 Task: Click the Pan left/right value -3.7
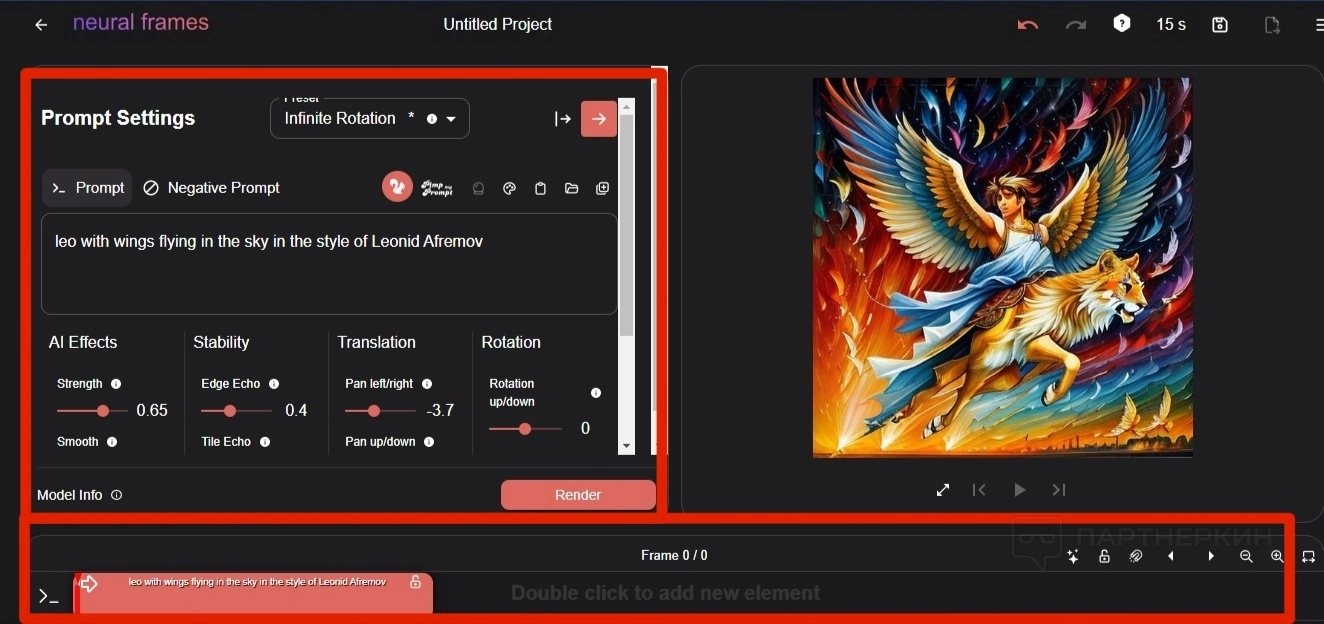tap(440, 411)
